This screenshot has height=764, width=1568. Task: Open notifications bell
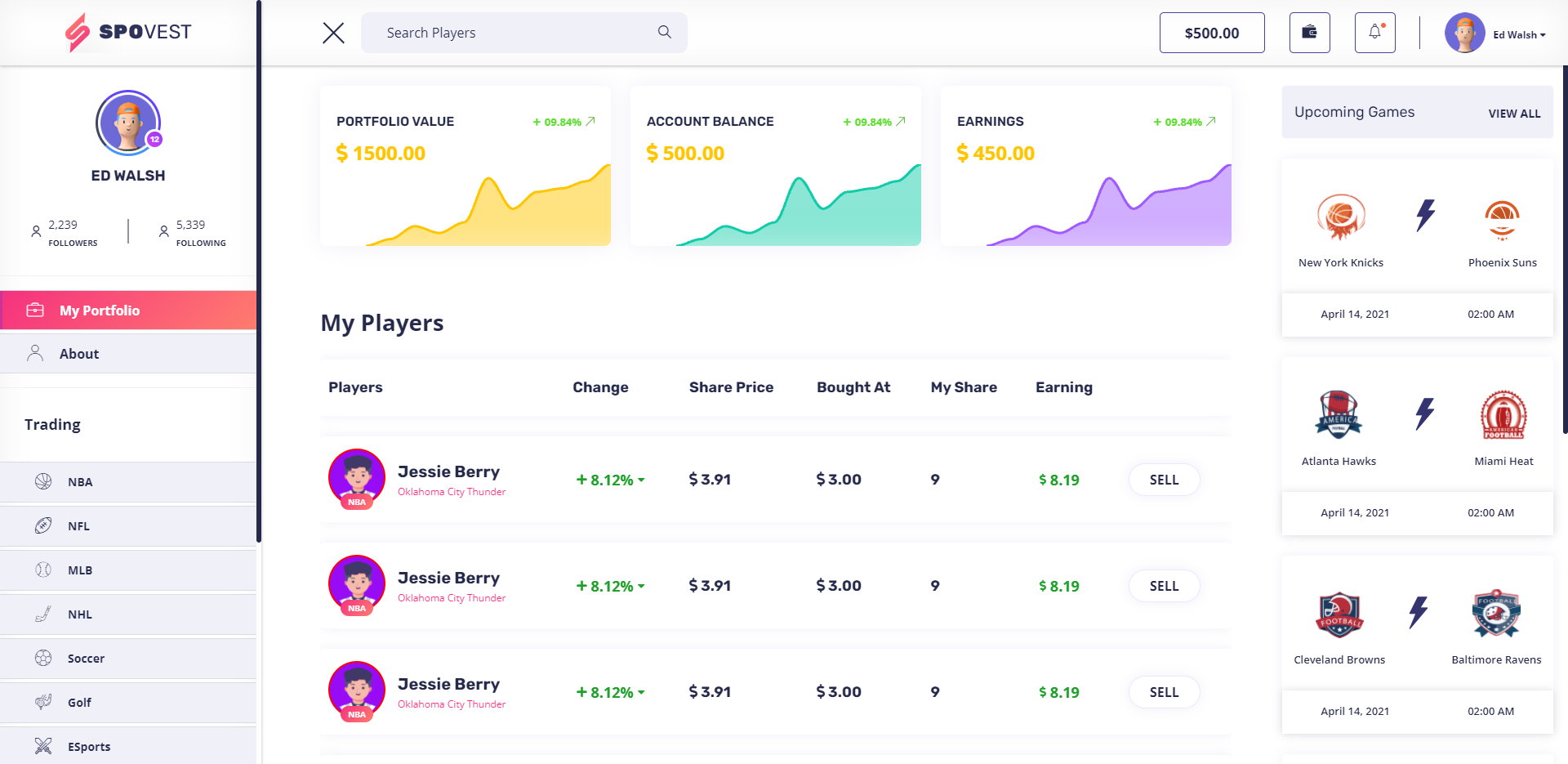coord(1375,33)
